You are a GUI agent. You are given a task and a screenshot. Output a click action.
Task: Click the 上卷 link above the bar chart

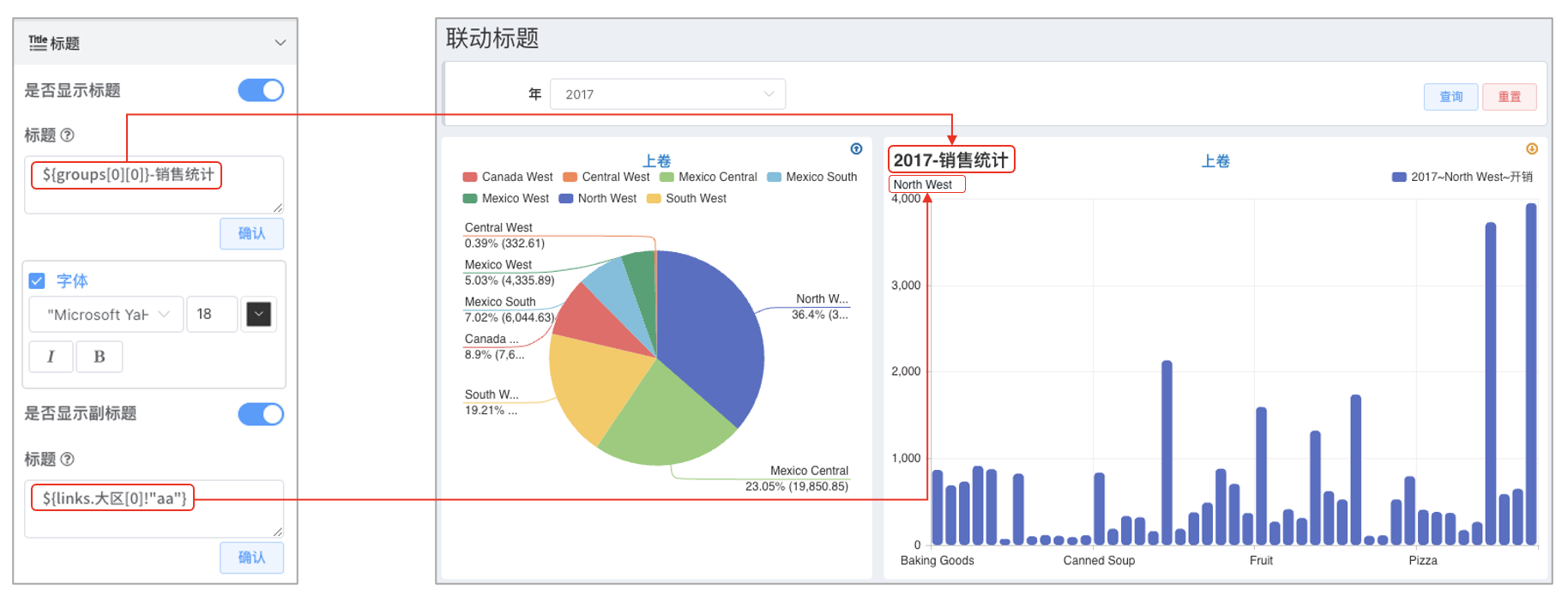tap(1215, 160)
